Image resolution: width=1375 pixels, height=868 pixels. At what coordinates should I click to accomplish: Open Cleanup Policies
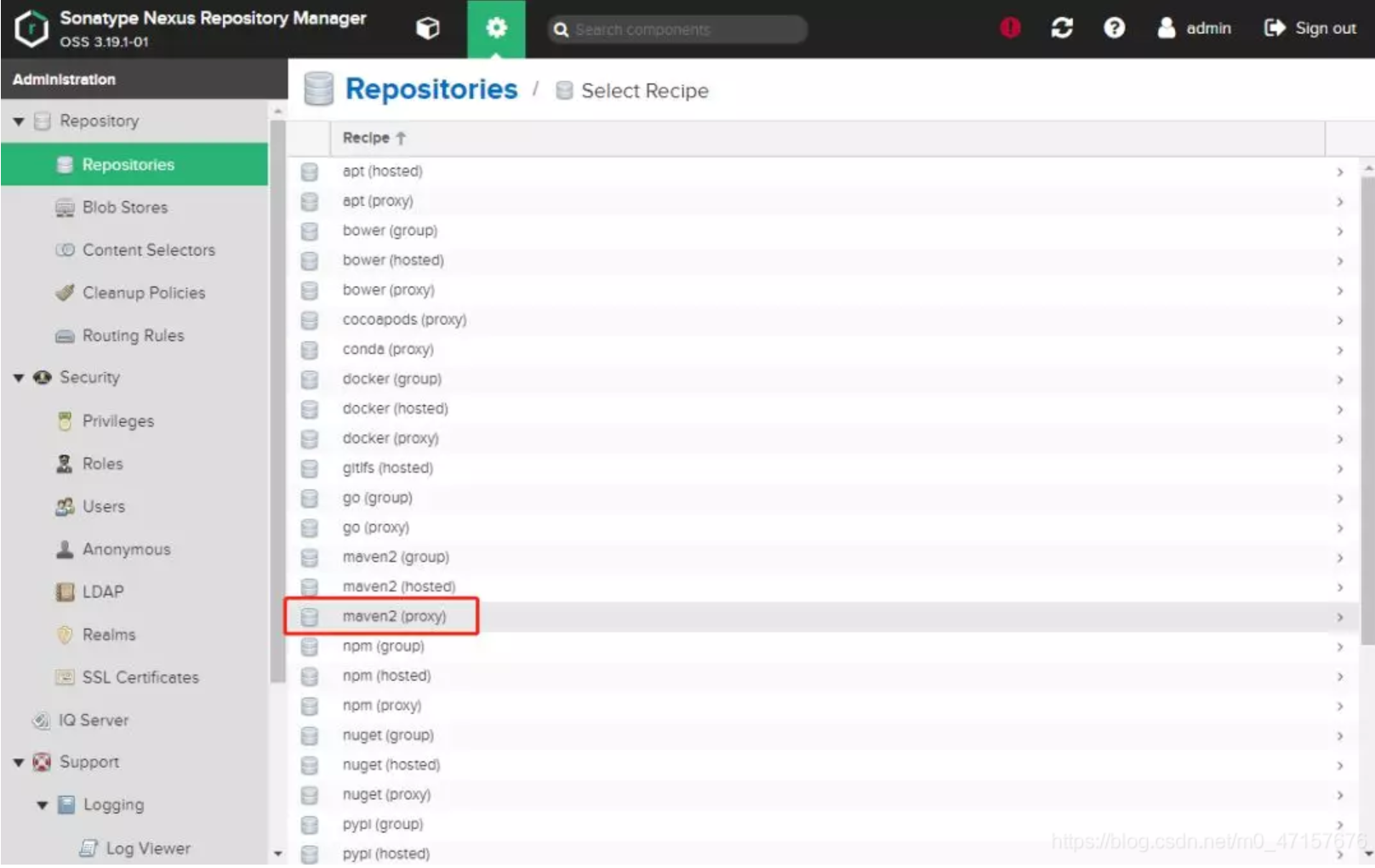(144, 292)
